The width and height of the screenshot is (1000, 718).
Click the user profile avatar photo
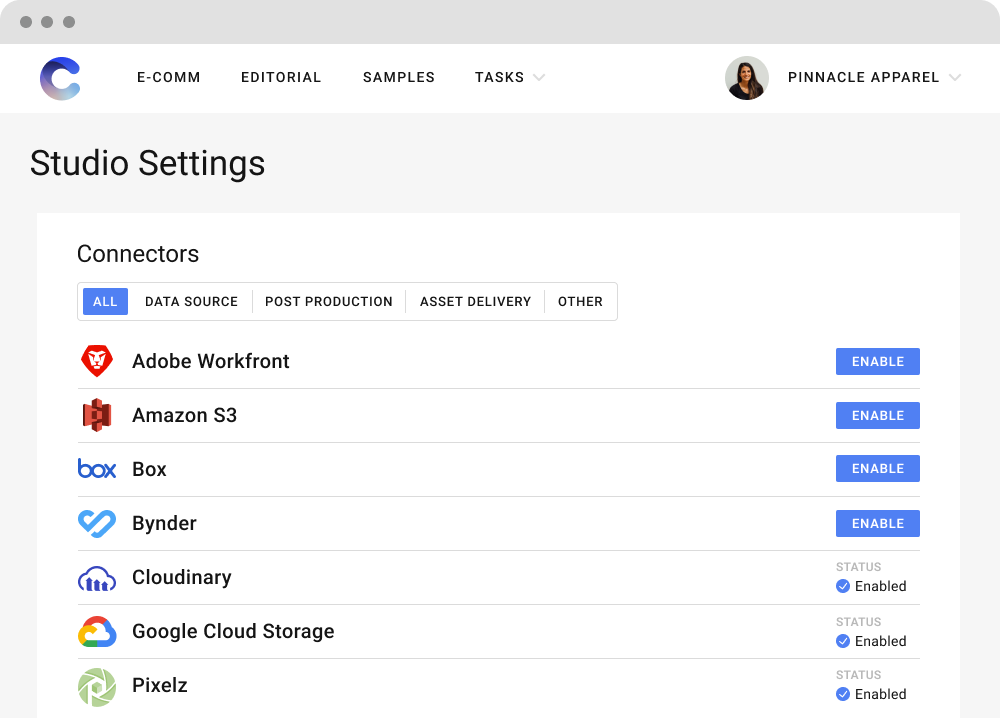point(746,78)
